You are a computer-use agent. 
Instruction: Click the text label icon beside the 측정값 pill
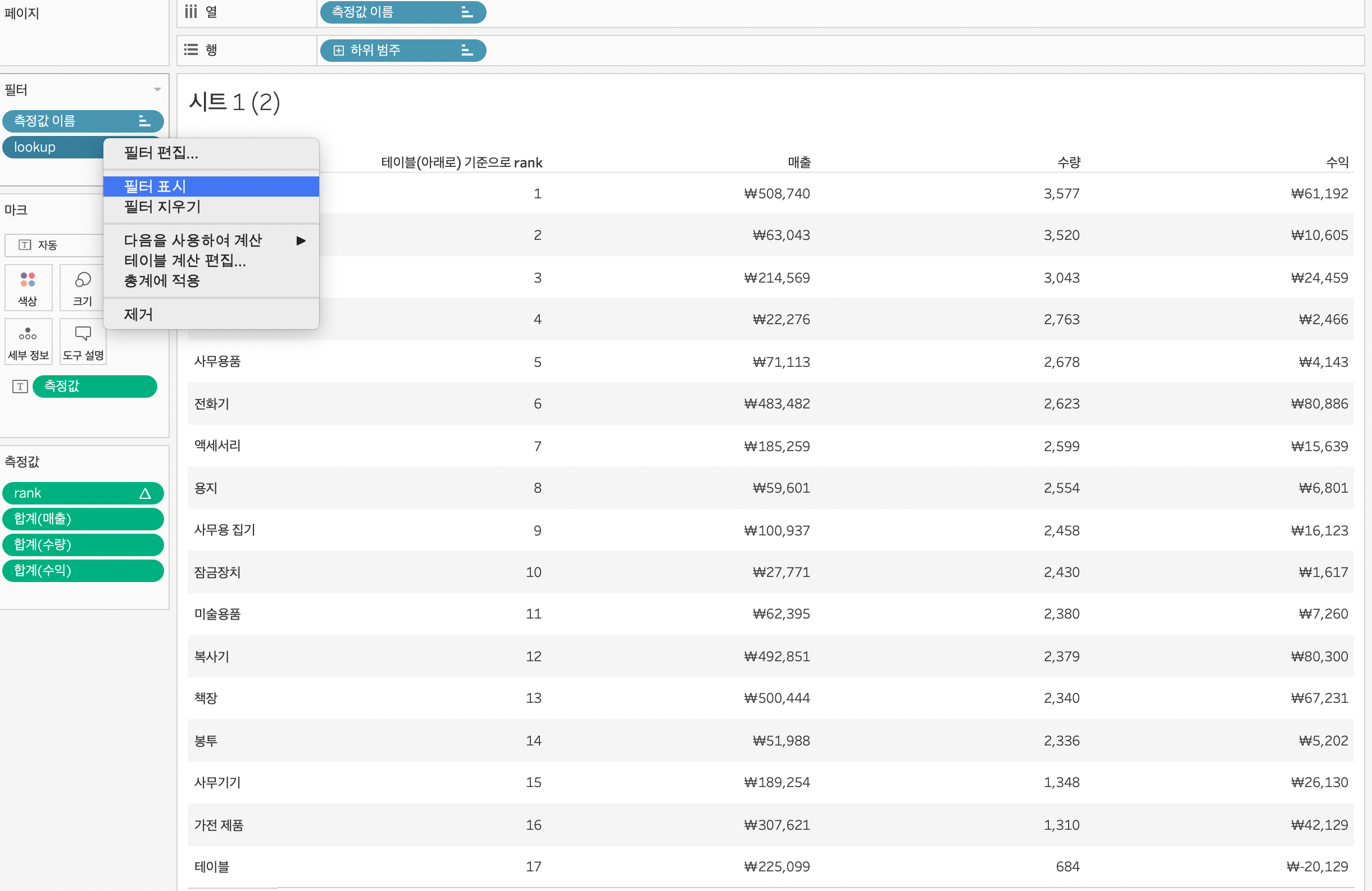tap(20, 387)
